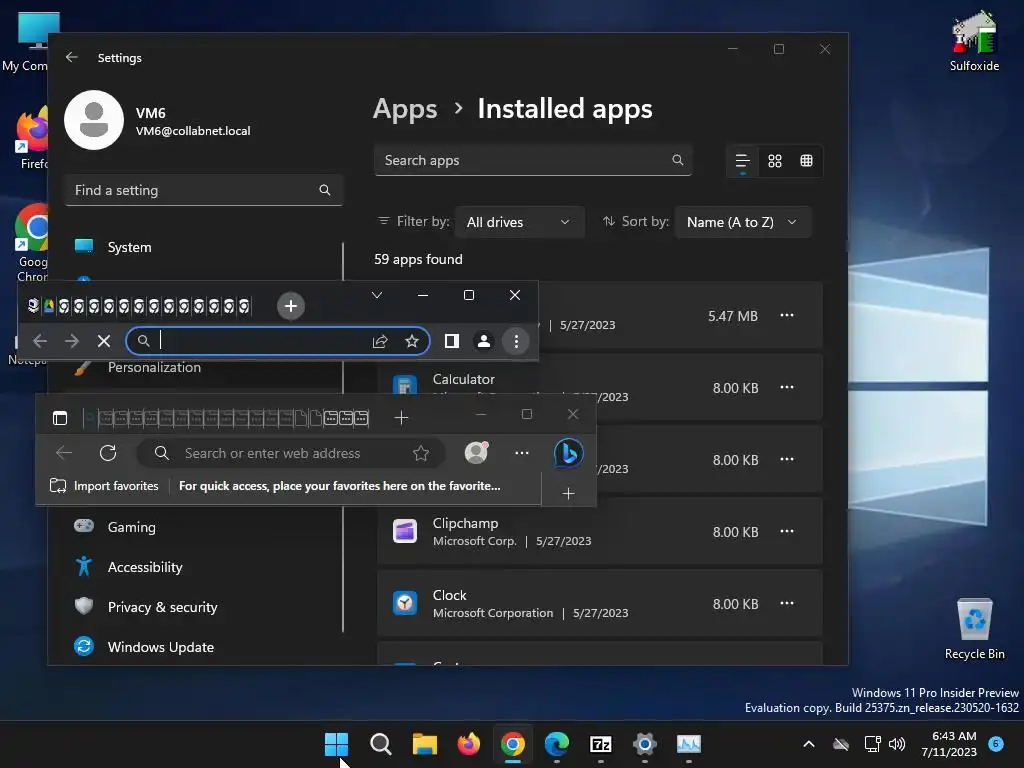Click Chrome share this page icon
The width and height of the screenshot is (1024, 768).
380,341
